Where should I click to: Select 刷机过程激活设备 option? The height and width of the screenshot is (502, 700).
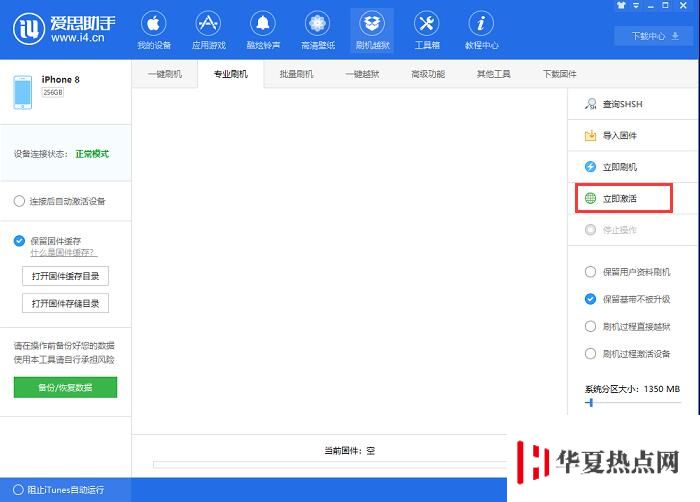tap(590, 354)
